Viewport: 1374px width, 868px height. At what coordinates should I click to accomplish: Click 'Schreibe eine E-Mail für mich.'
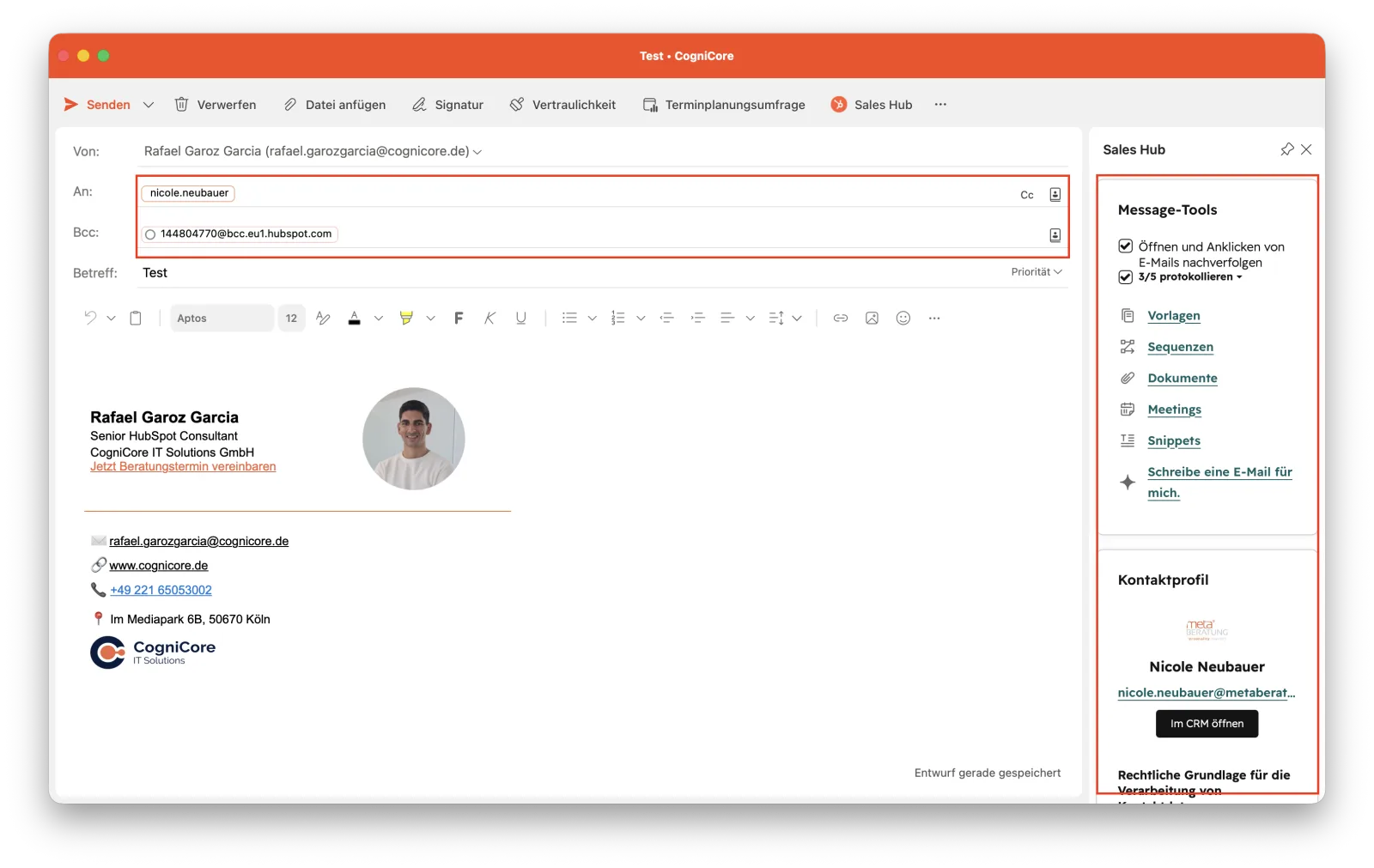[x=1219, y=483]
